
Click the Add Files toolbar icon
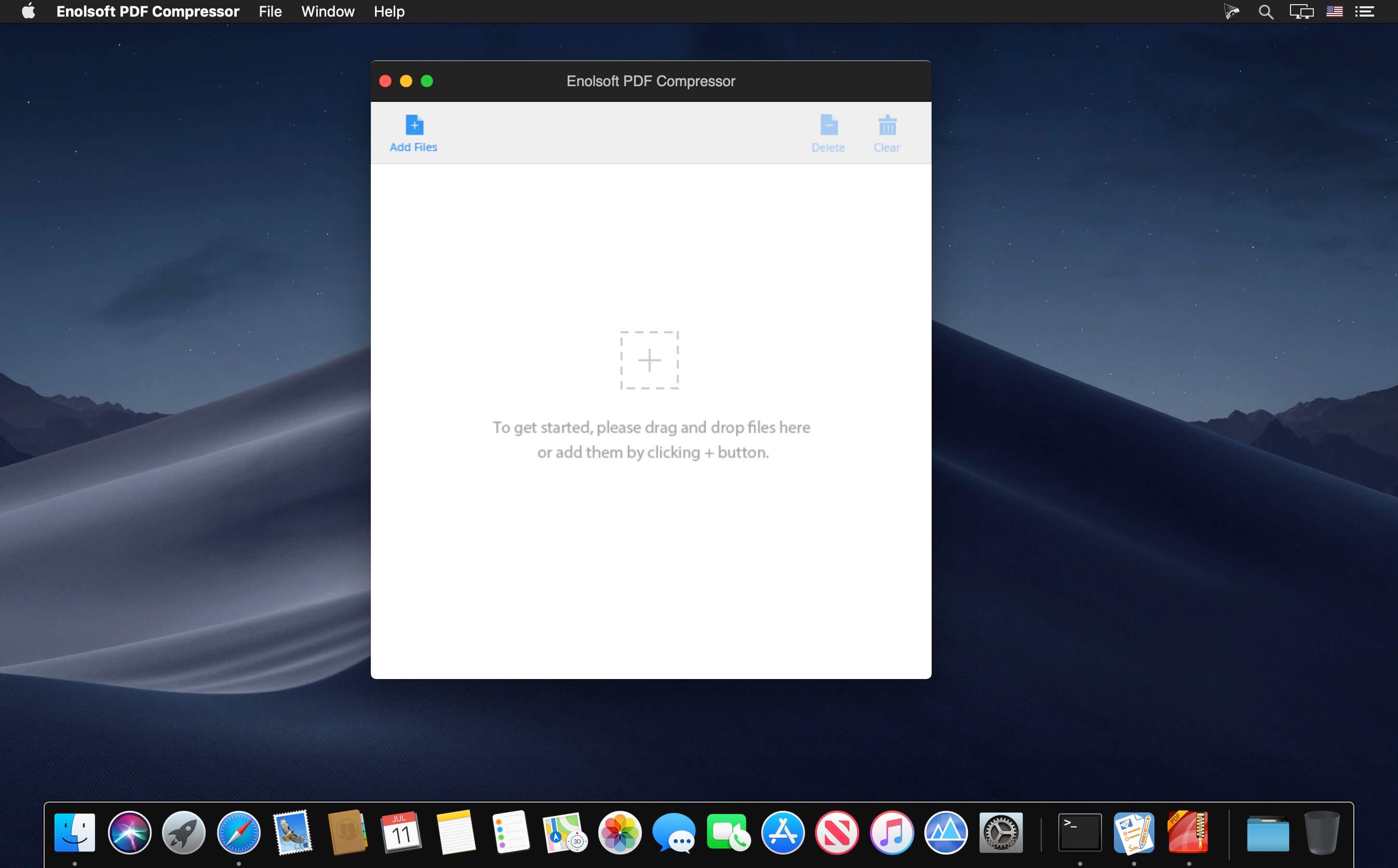point(414,126)
